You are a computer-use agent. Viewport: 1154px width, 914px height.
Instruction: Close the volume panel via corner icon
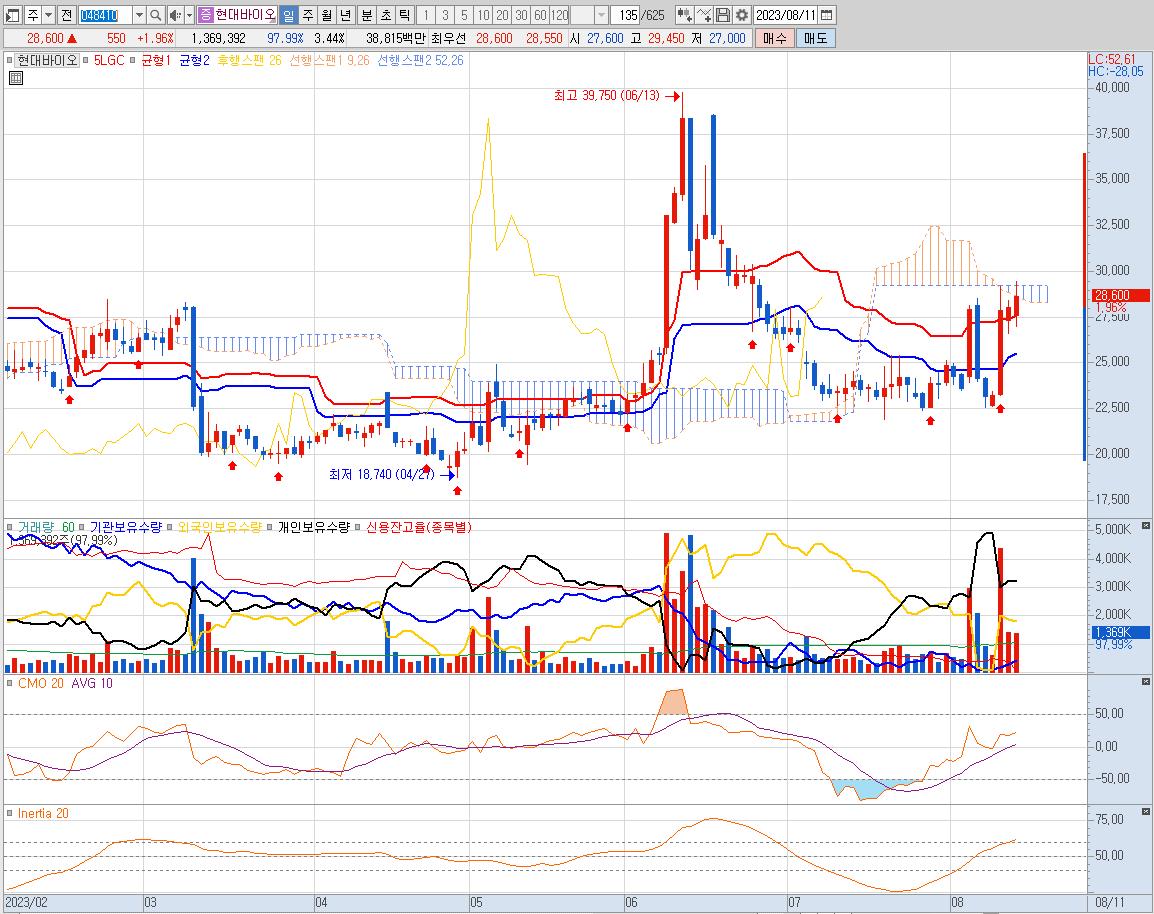click(x=1146, y=525)
